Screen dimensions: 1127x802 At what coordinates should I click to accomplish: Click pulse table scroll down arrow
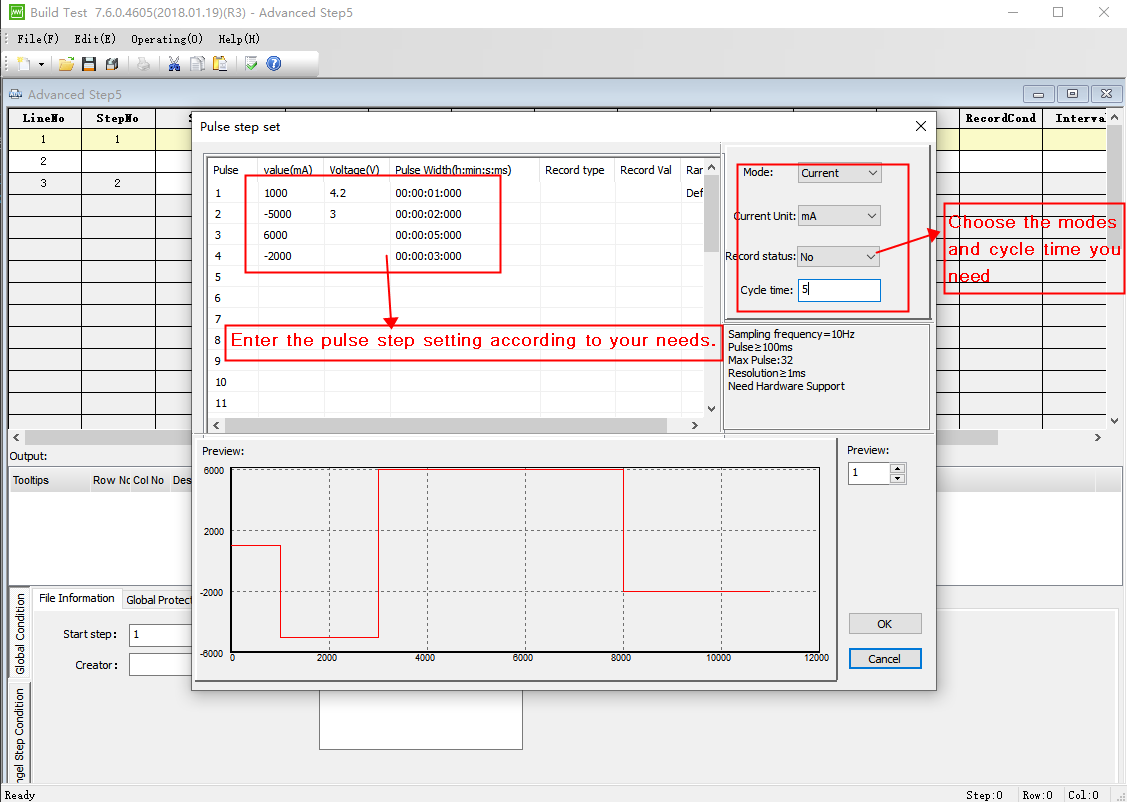pos(711,409)
